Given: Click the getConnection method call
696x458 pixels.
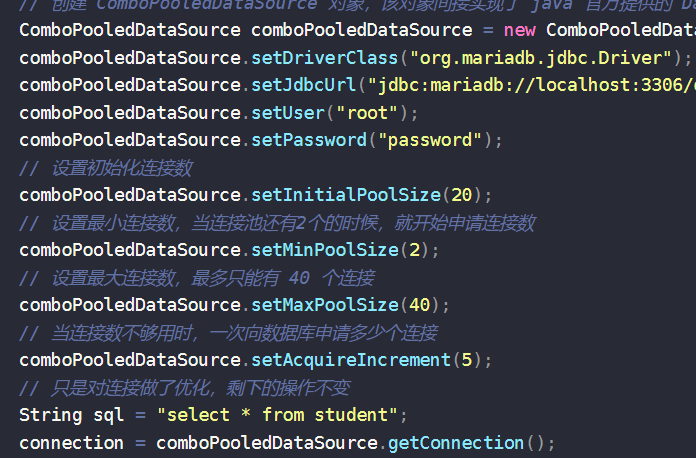Looking at the screenshot, I should pos(455,442).
